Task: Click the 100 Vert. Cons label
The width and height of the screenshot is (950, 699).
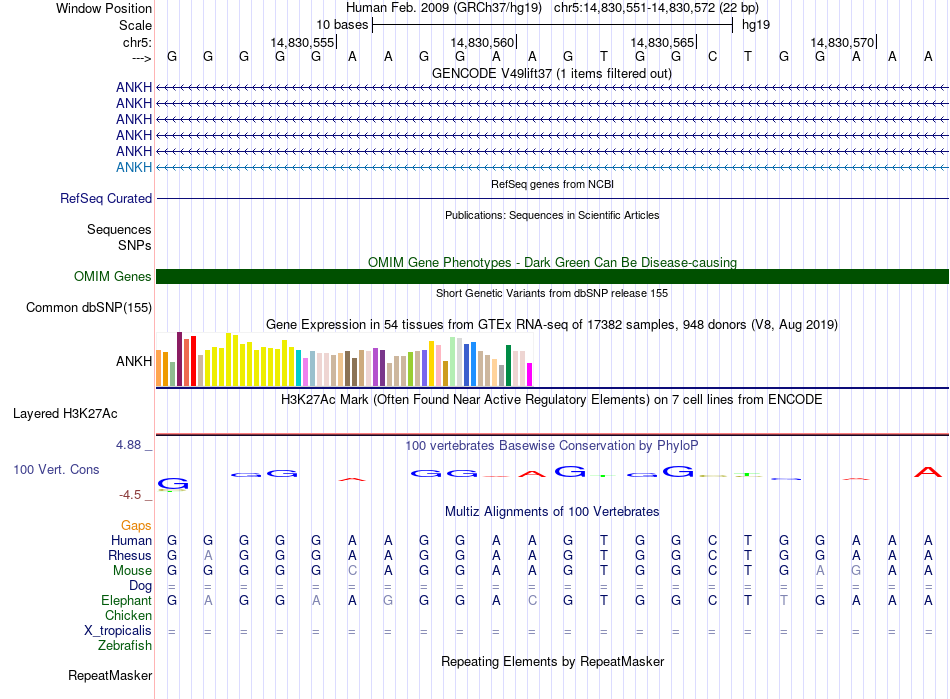Action: 56,469
